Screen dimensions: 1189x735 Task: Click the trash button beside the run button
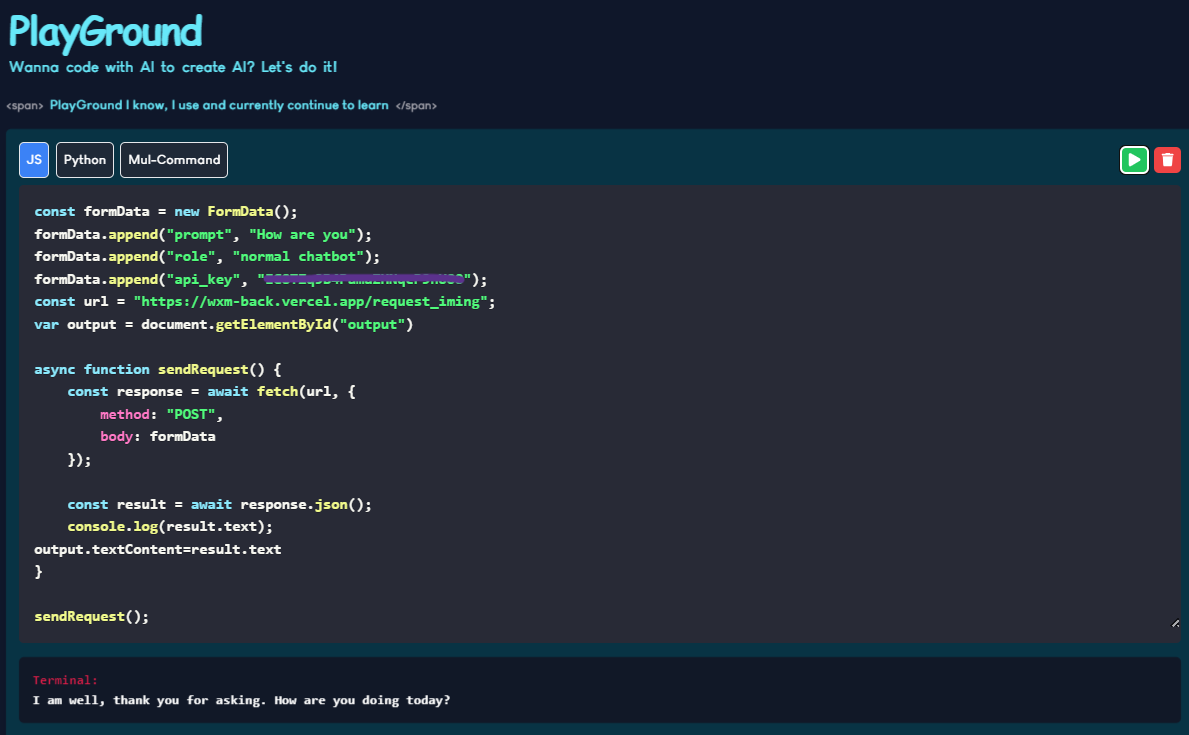pyautogui.click(x=1167, y=159)
